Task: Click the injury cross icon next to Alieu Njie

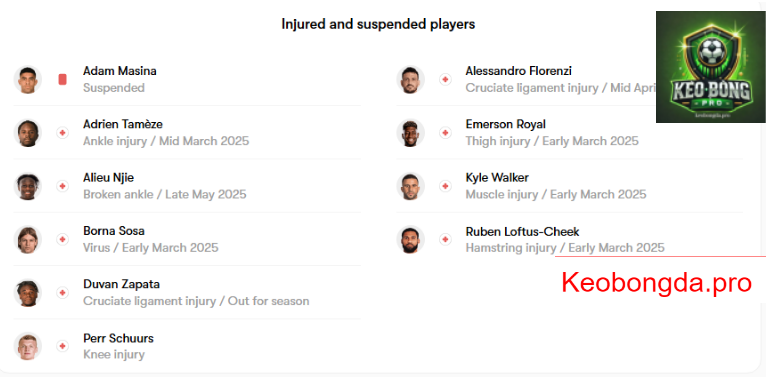Action: pos(63,186)
